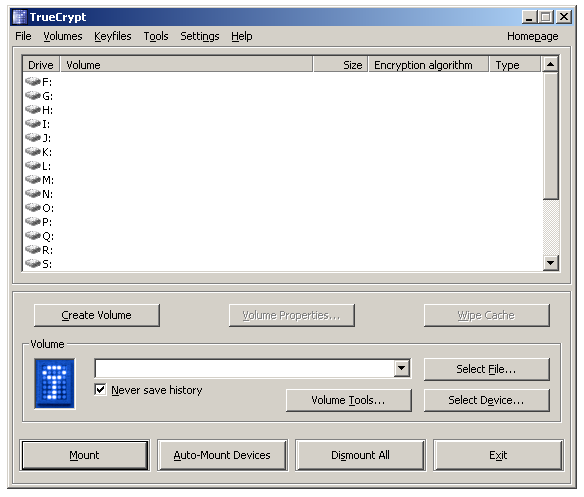Screen dimensions: 584x497
Task: Click the drive icon next to R:
Action: pos(33,250)
